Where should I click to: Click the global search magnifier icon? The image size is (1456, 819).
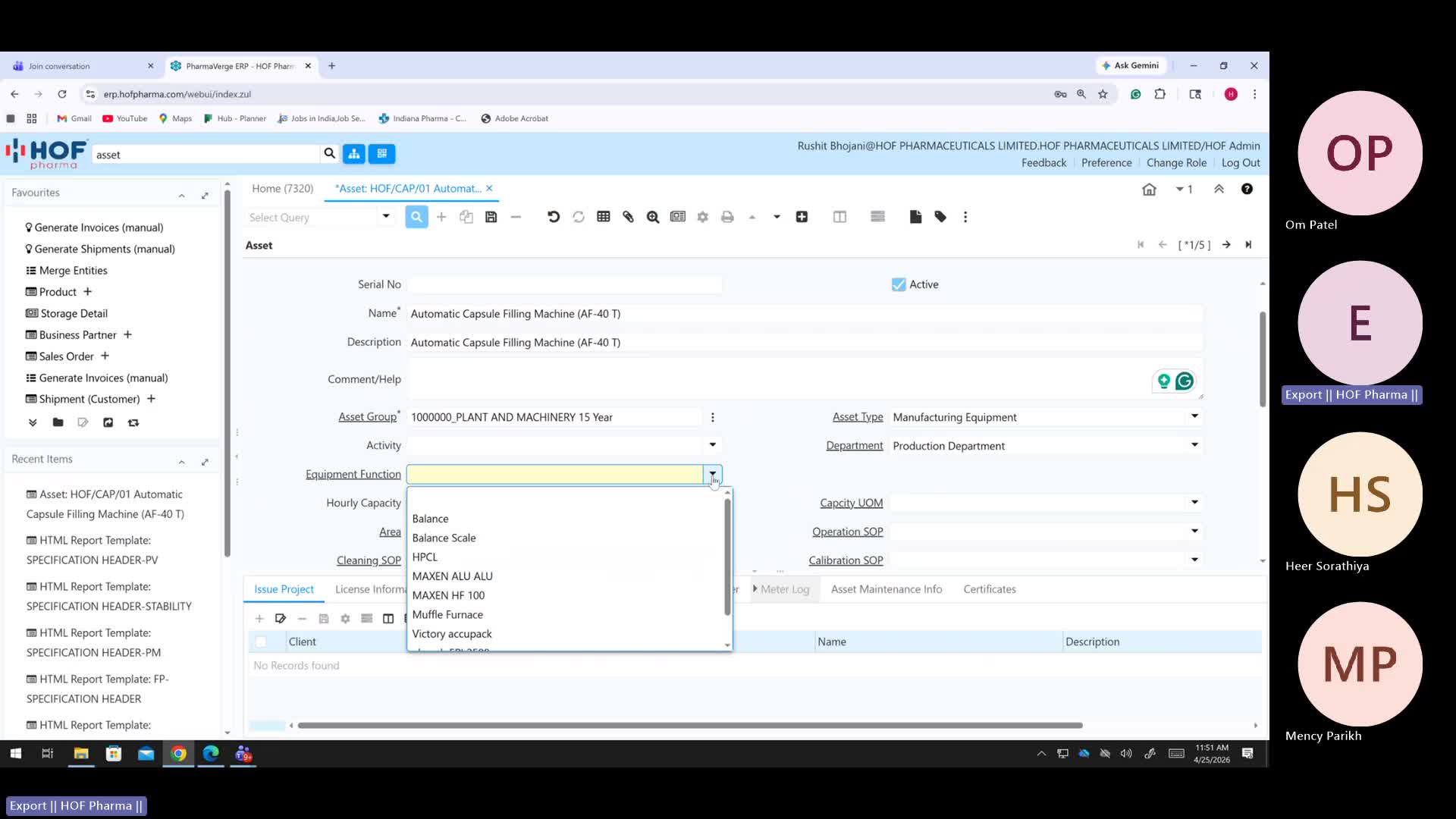click(329, 153)
